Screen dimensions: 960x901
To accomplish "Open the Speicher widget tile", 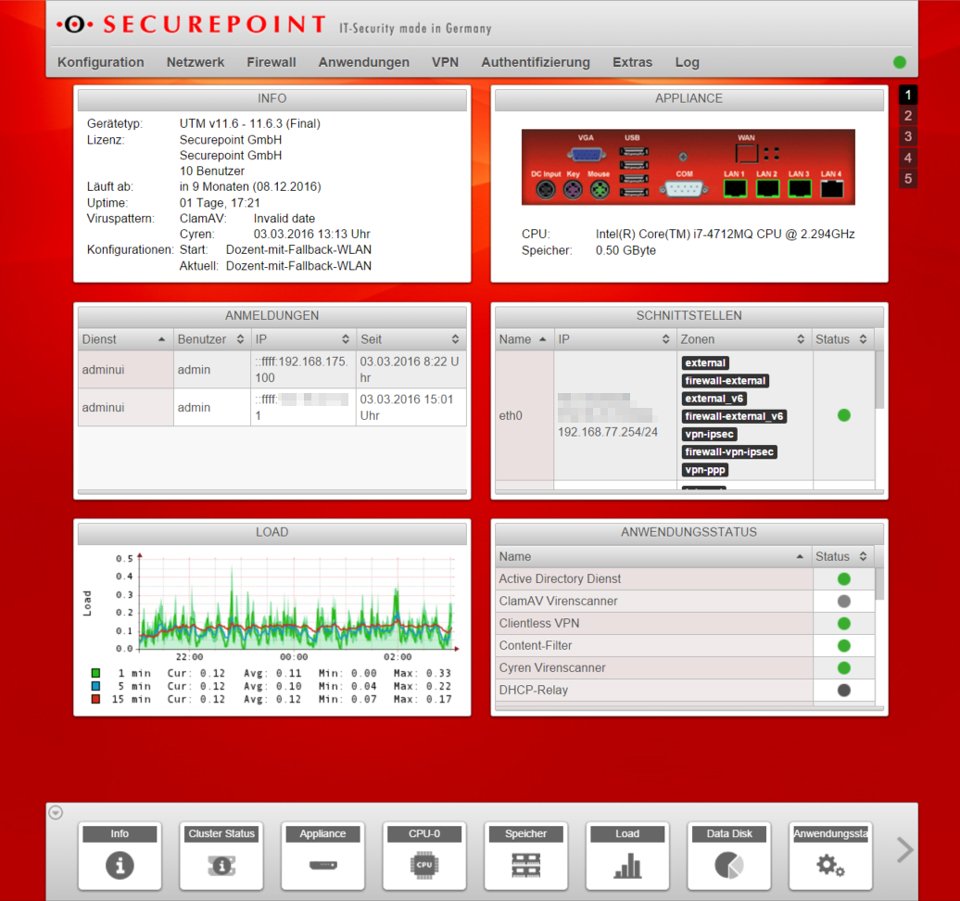I will point(526,856).
